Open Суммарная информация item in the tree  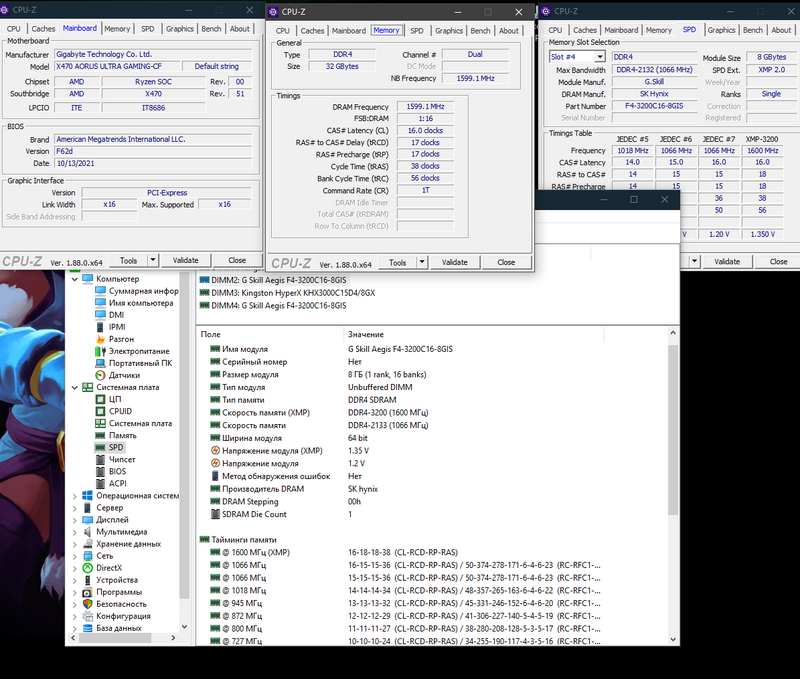click(x=137, y=291)
